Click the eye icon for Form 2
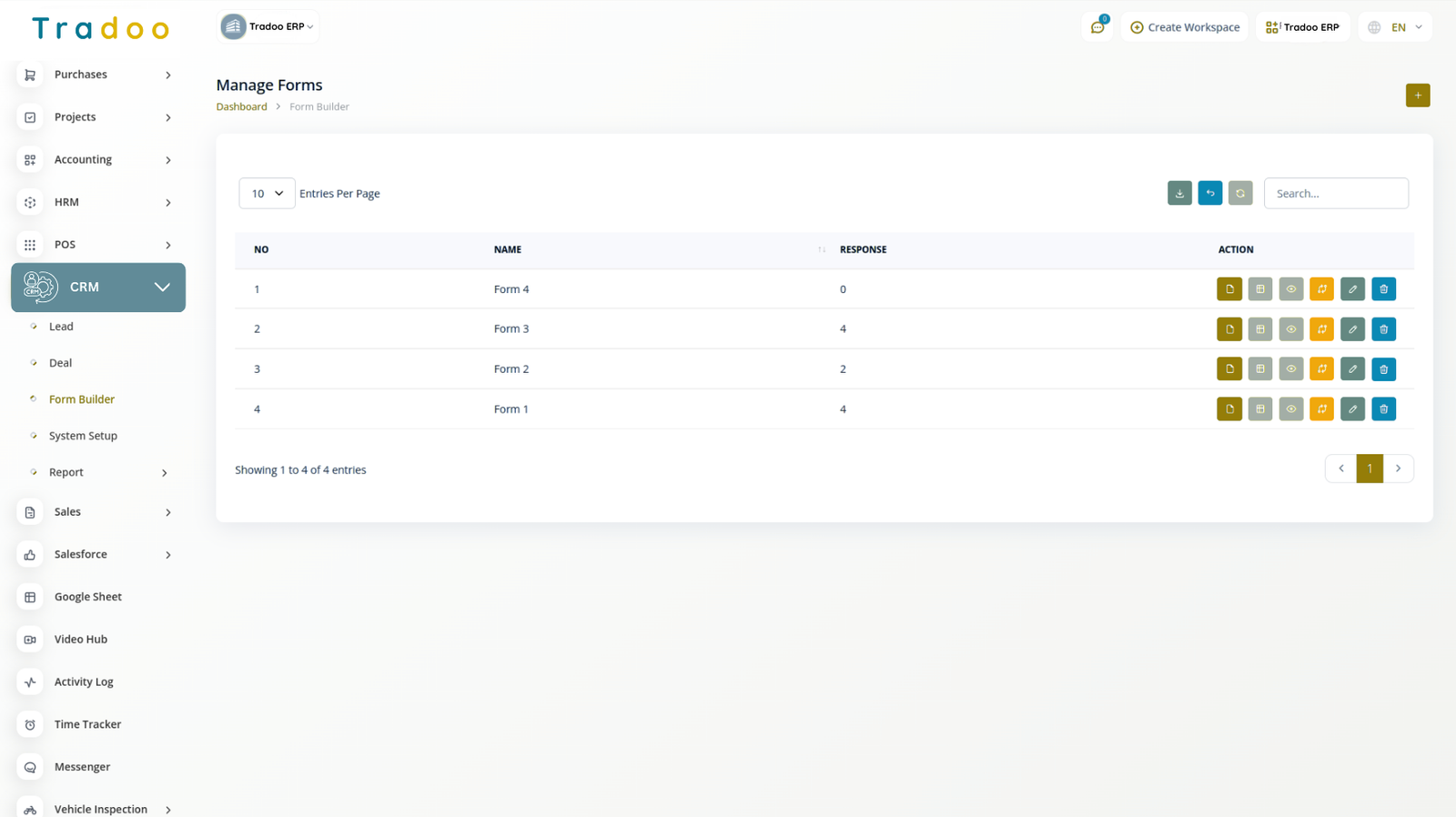This screenshot has height=817, width=1456. coord(1290,369)
